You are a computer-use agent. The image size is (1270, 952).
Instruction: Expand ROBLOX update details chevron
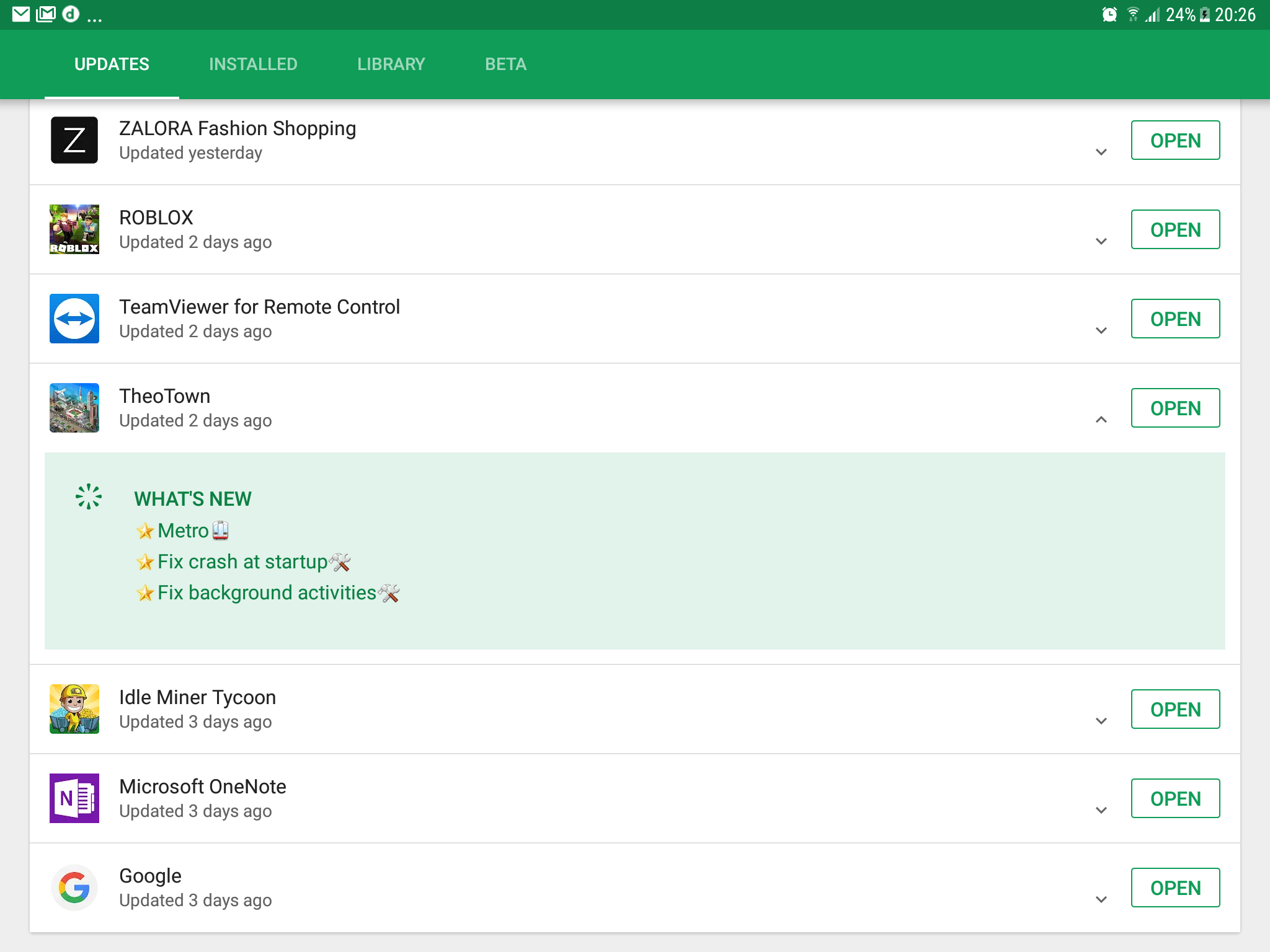click(1101, 241)
